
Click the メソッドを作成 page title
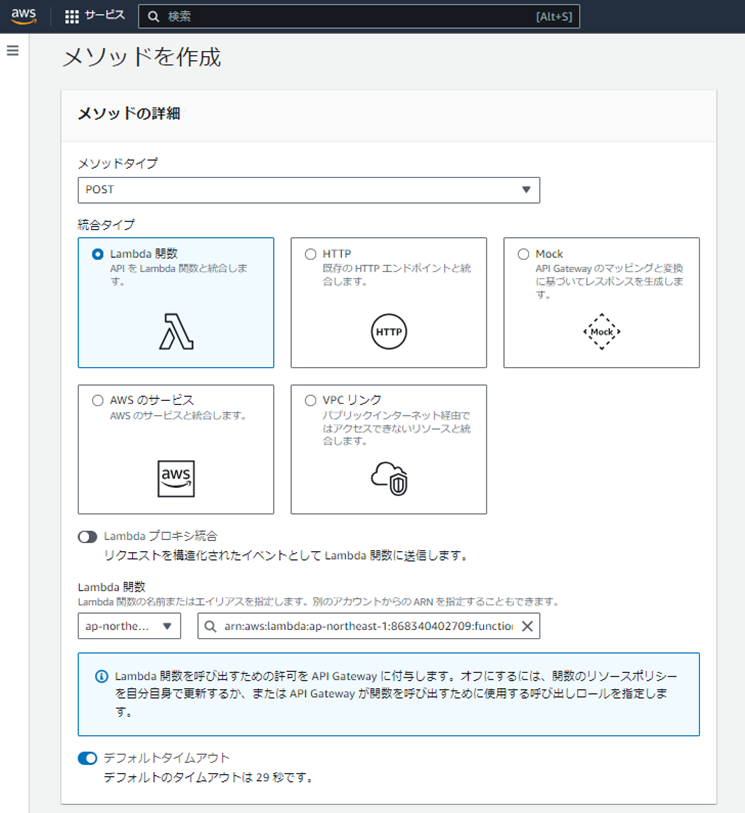point(142,57)
